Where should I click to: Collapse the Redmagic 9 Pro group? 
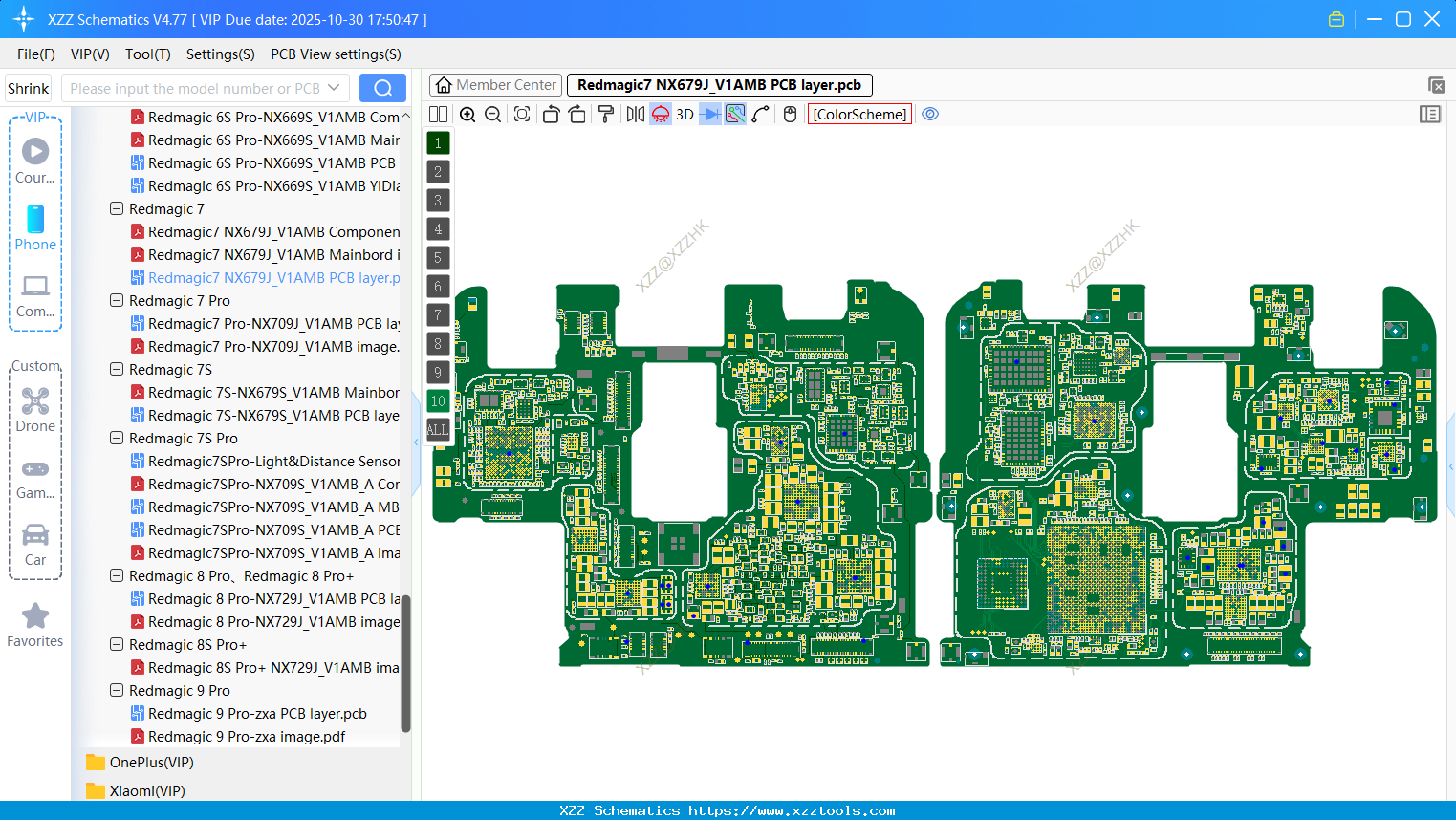[116, 690]
